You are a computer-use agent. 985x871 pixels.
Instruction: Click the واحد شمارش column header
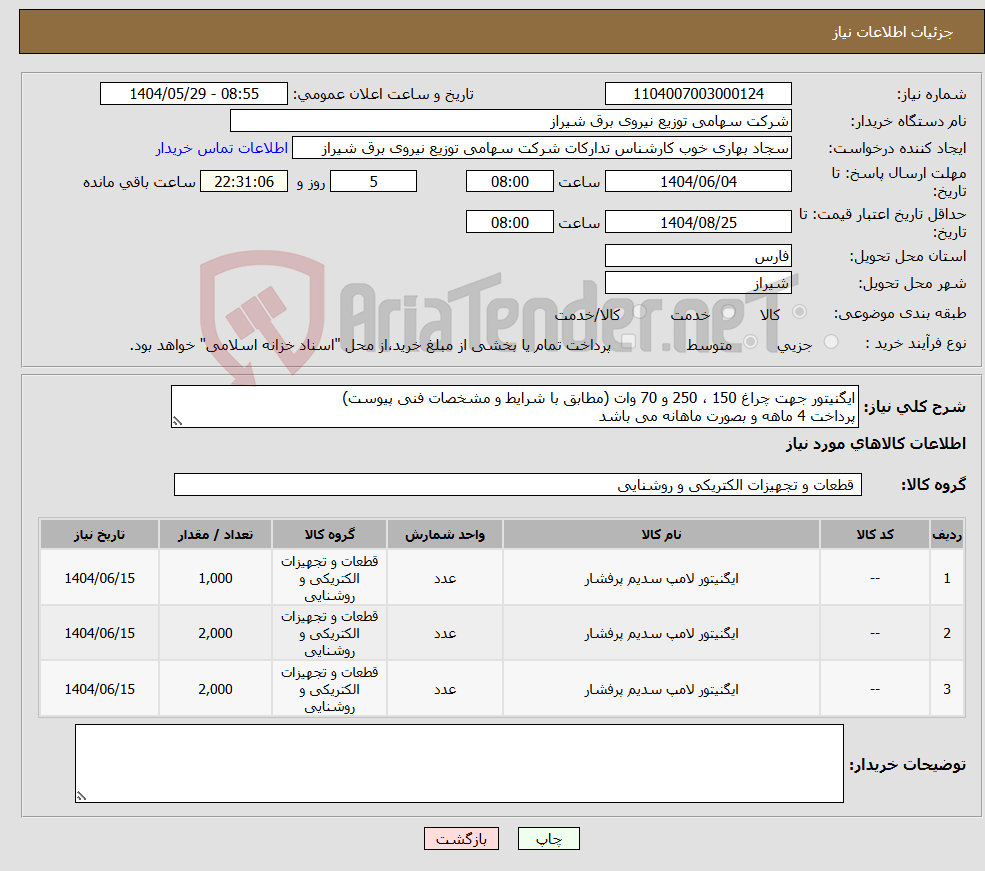click(x=445, y=534)
